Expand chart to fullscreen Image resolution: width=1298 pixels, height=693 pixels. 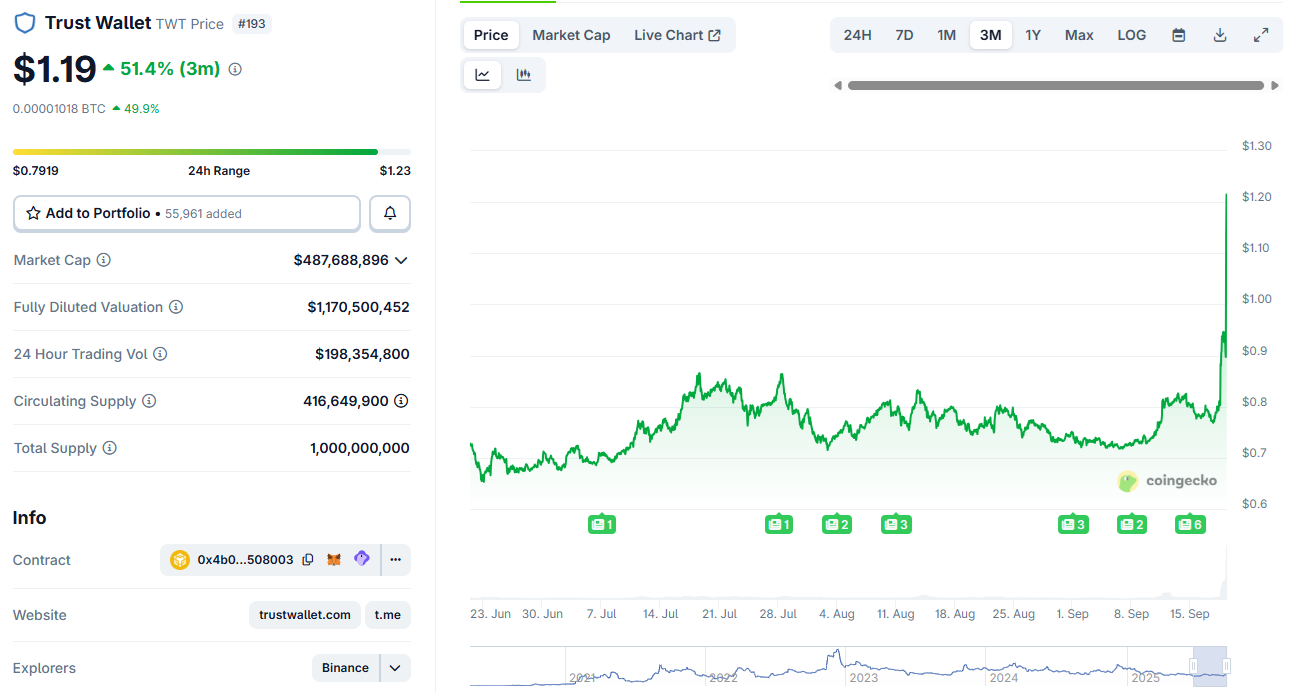pos(1261,35)
